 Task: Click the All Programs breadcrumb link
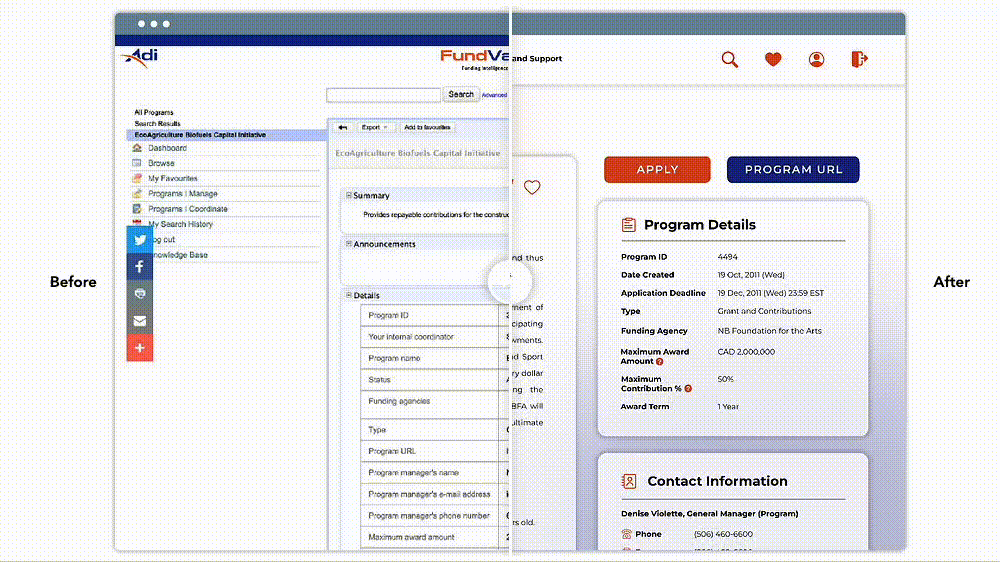pos(154,112)
